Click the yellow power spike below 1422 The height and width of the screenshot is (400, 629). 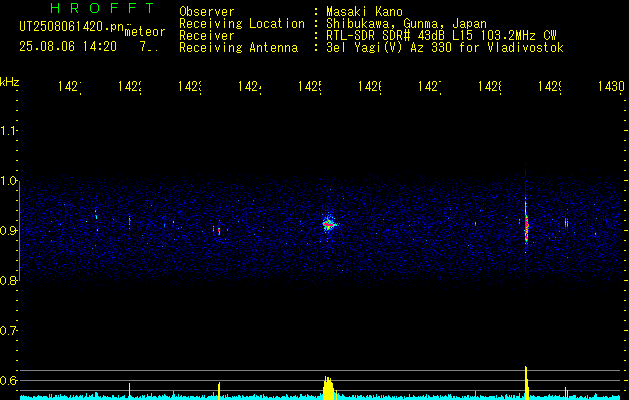(x=129, y=391)
